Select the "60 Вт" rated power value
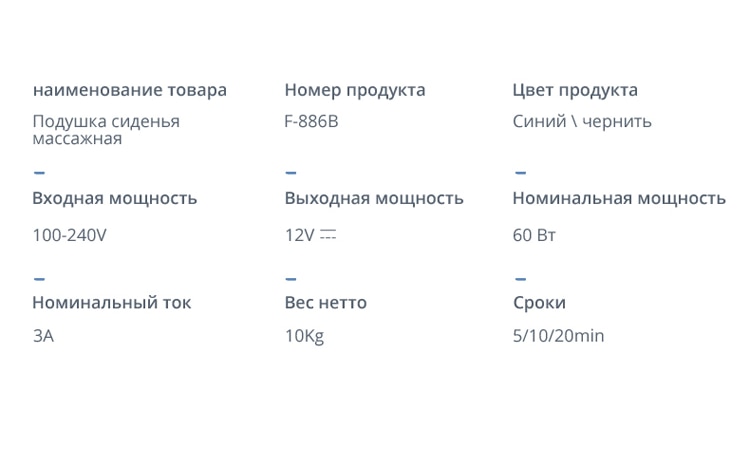Screen dimensions: 750x466 pyautogui.click(x=534, y=236)
